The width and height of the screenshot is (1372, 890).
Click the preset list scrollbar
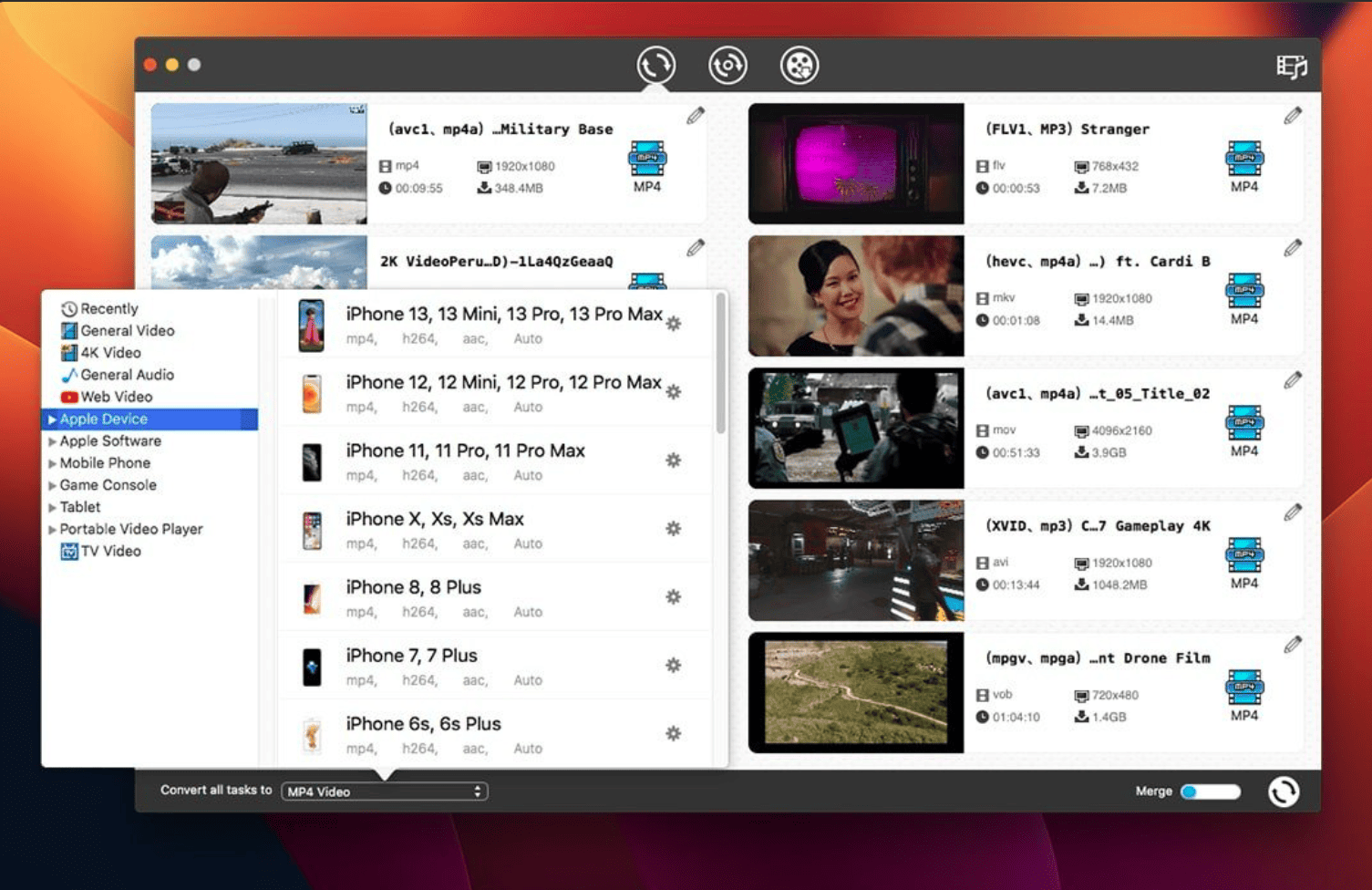click(x=721, y=363)
